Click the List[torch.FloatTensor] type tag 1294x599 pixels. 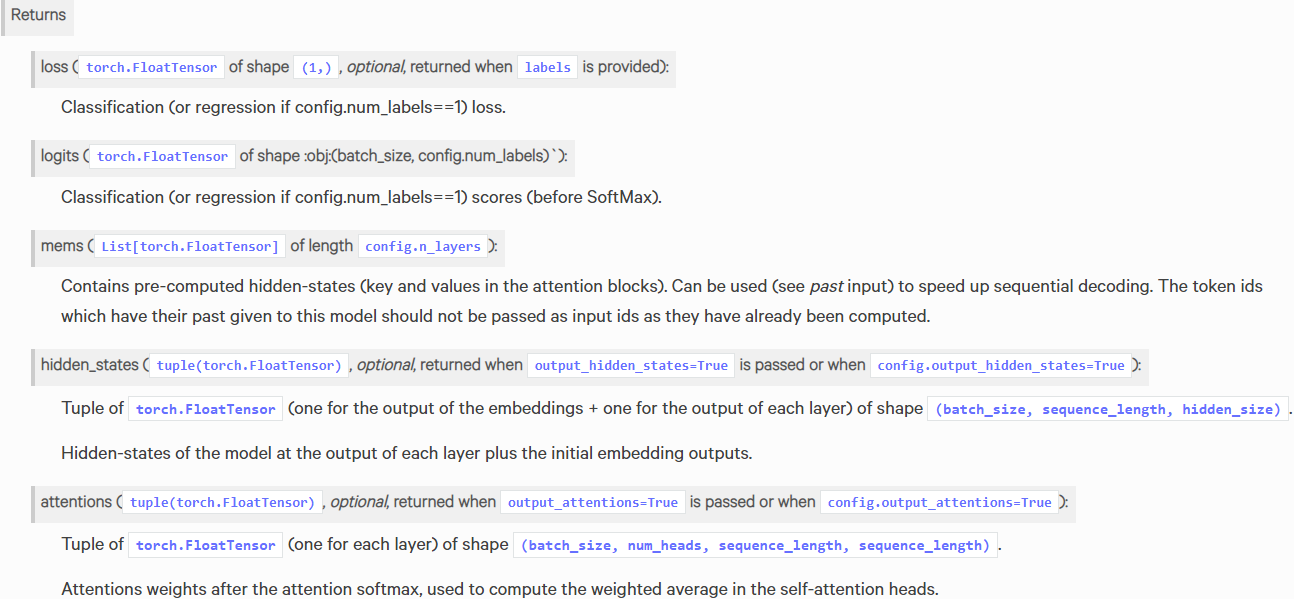tap(190, 246)
